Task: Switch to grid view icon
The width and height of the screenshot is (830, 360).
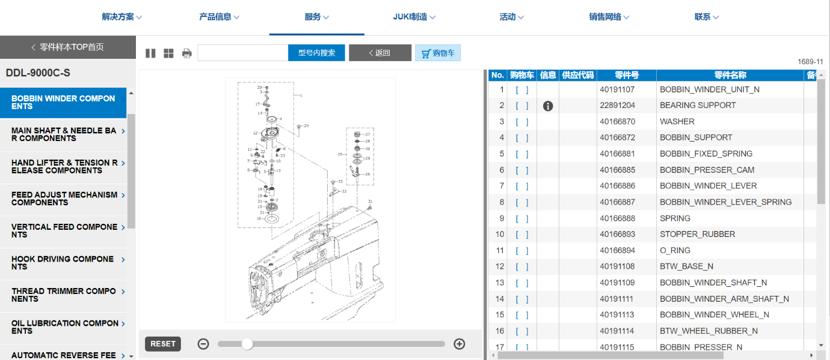Action: [168, 53]
